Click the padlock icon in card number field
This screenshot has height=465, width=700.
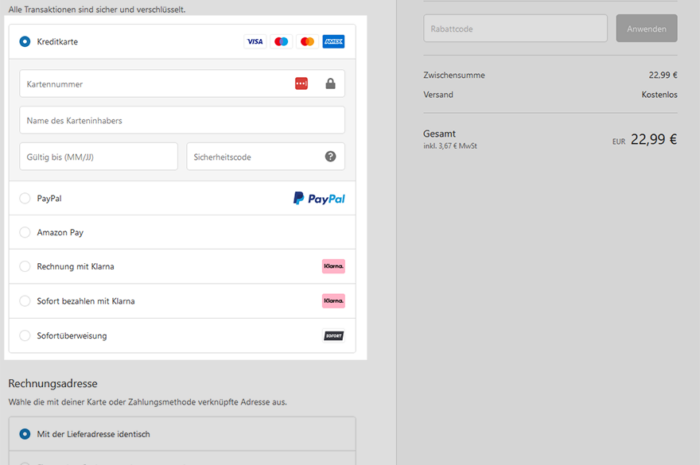[330, 83]
